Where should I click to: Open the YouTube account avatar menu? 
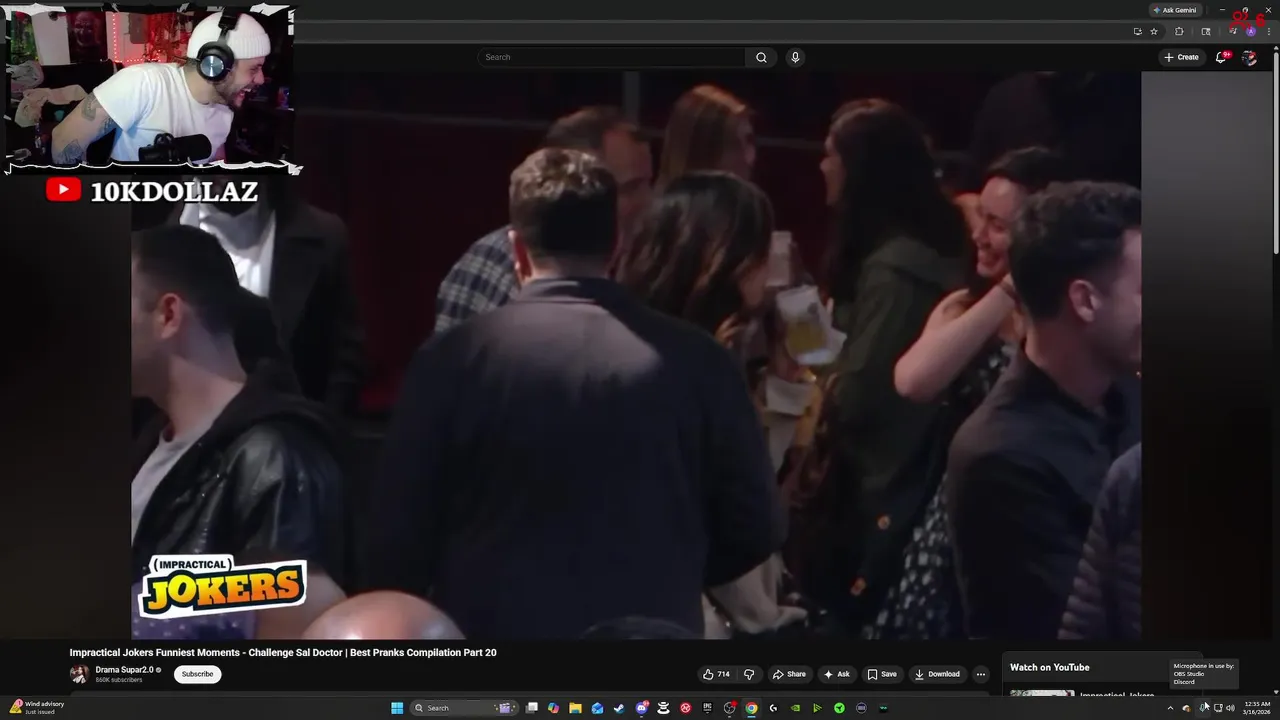pos(1249,57)
